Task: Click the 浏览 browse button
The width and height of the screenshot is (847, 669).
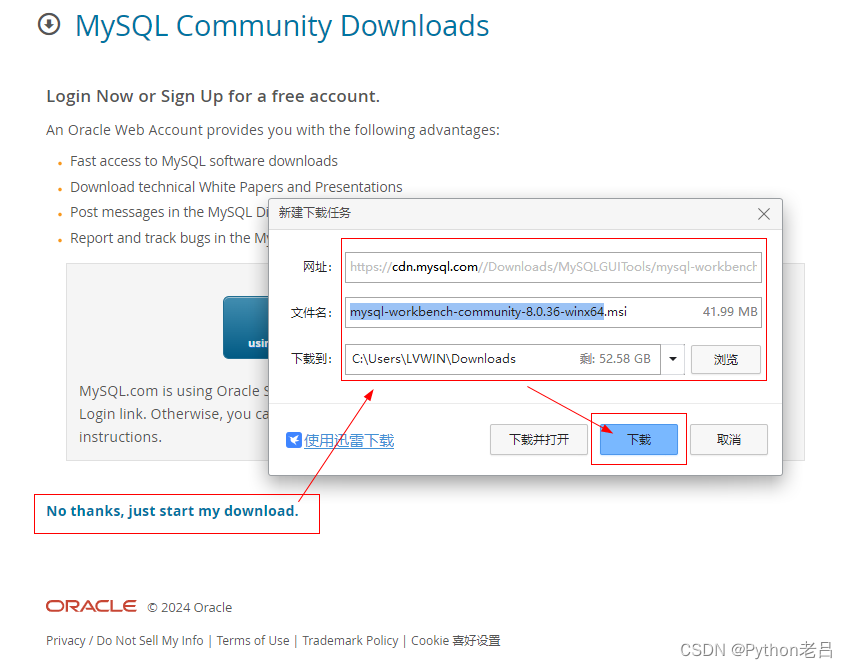Action: coord(726,359)
